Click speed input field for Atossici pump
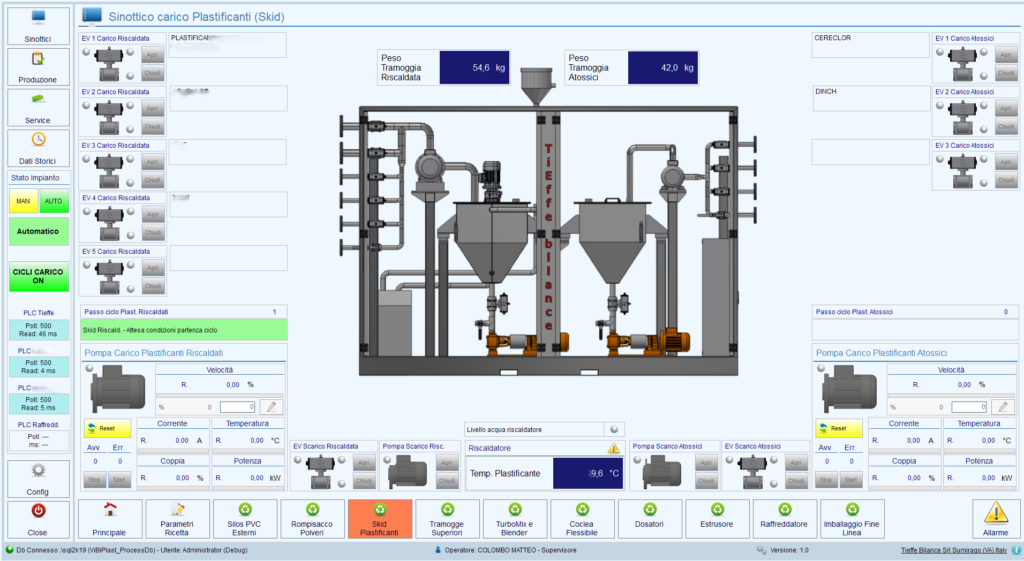This screenshot has width=1024, height=561. click(x=968, y=407)
